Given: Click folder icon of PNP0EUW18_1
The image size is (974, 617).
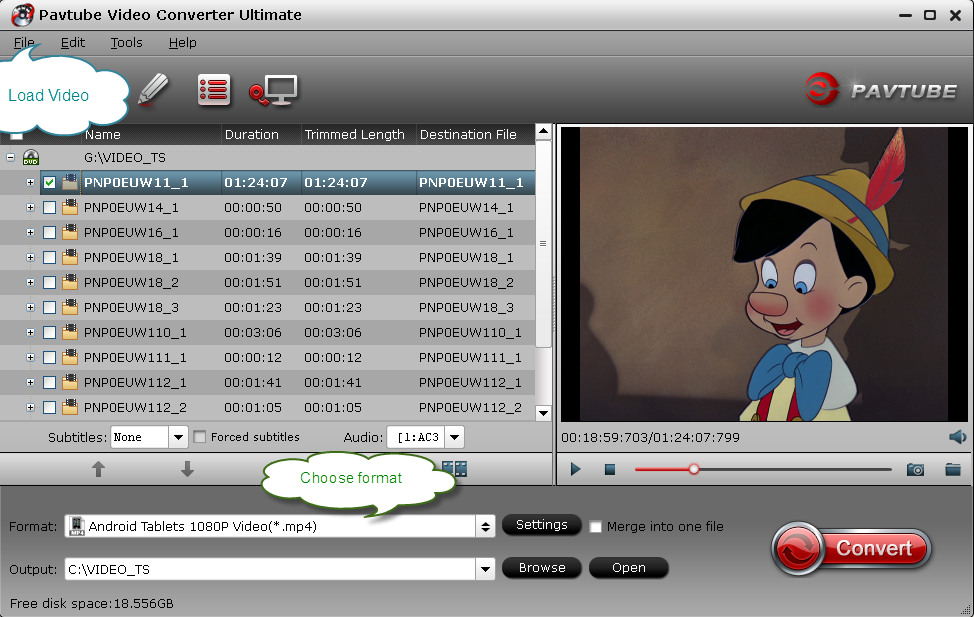Looking at the screenshot, I should (x=70, y=257).
